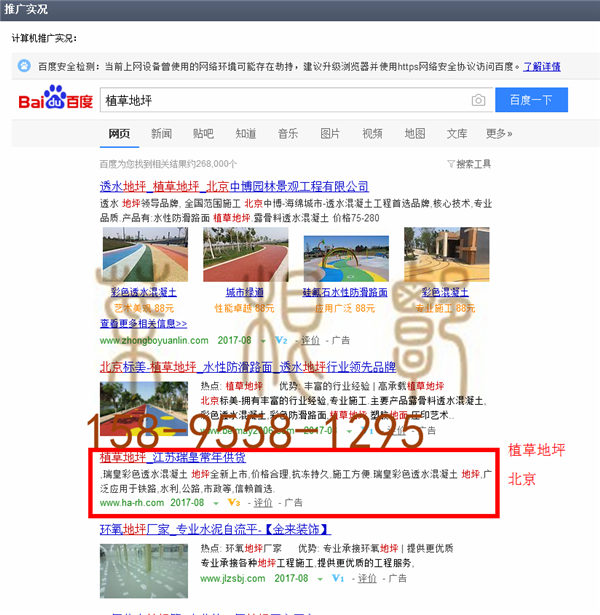Expand dropdown arrow next to zhongboyuanlin.com date
Screen dimensions: 600x615
[263, 341]
